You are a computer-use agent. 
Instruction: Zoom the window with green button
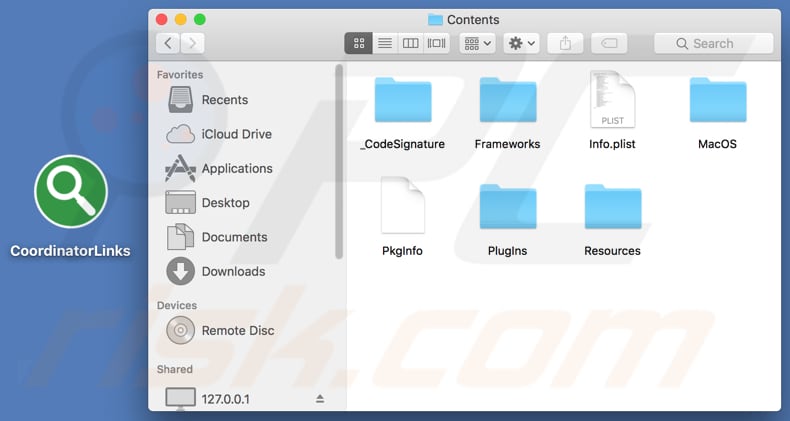point(200,20)
